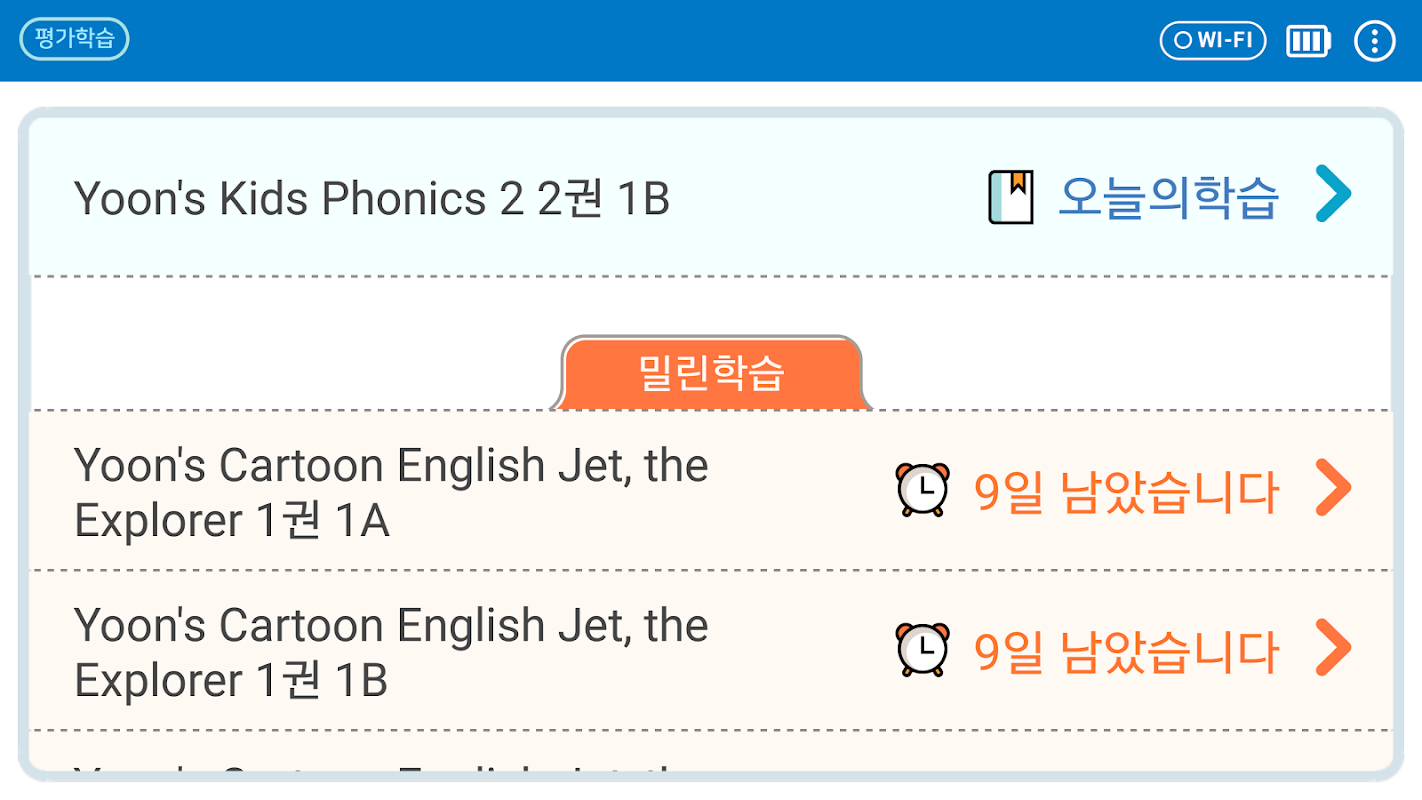
Task: Click the blue top header bar
Action: point(640,40)
